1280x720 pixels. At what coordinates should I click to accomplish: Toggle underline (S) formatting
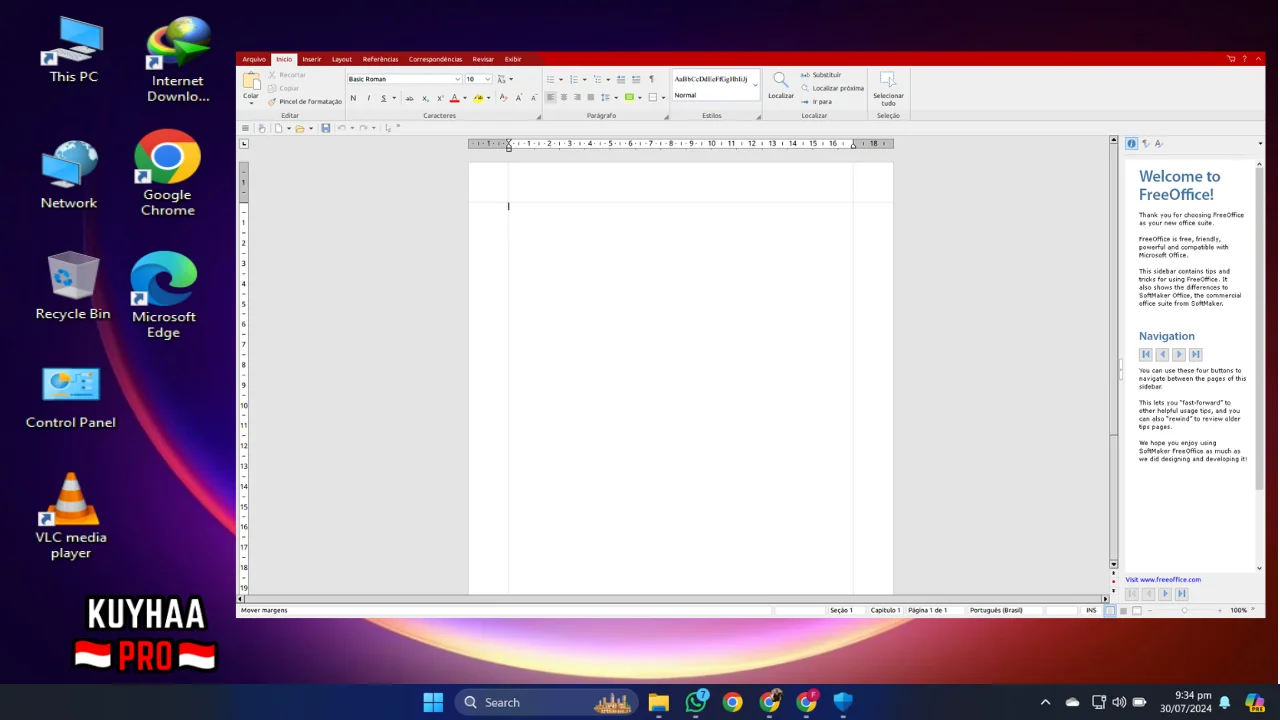383,98
